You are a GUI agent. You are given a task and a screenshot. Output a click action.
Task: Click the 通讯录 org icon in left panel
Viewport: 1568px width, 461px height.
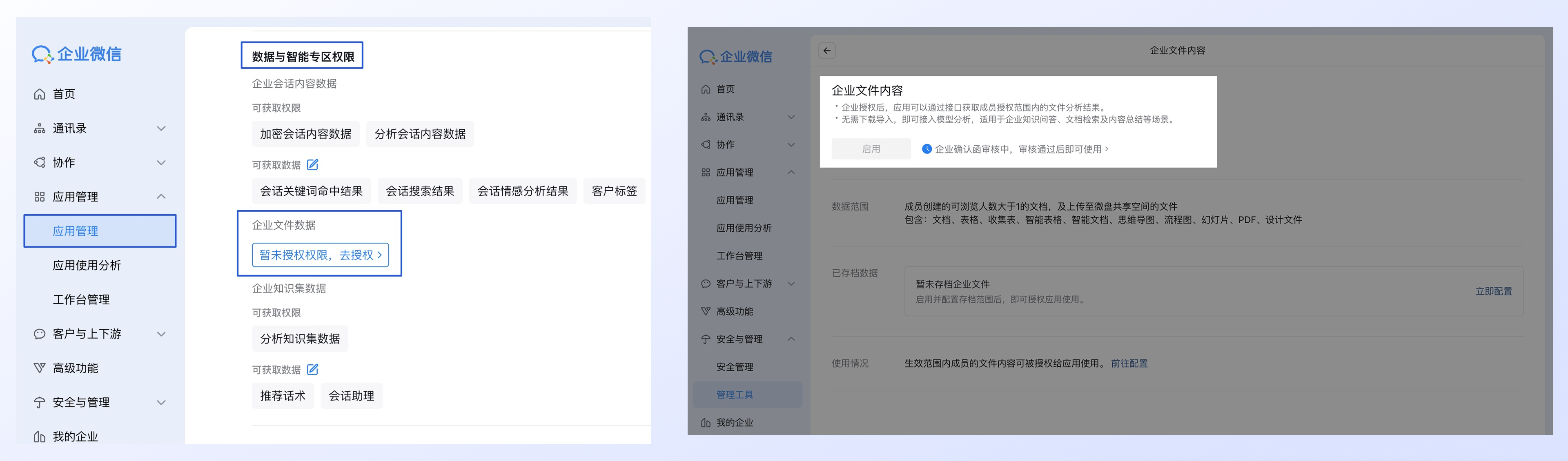[x=40, y=129]
